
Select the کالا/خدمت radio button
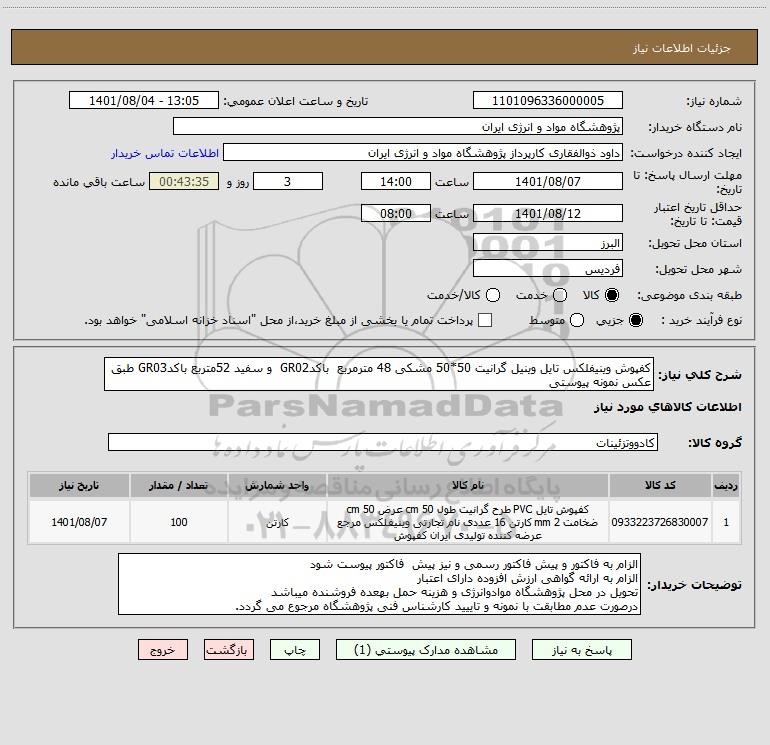(x=493, y=295)
